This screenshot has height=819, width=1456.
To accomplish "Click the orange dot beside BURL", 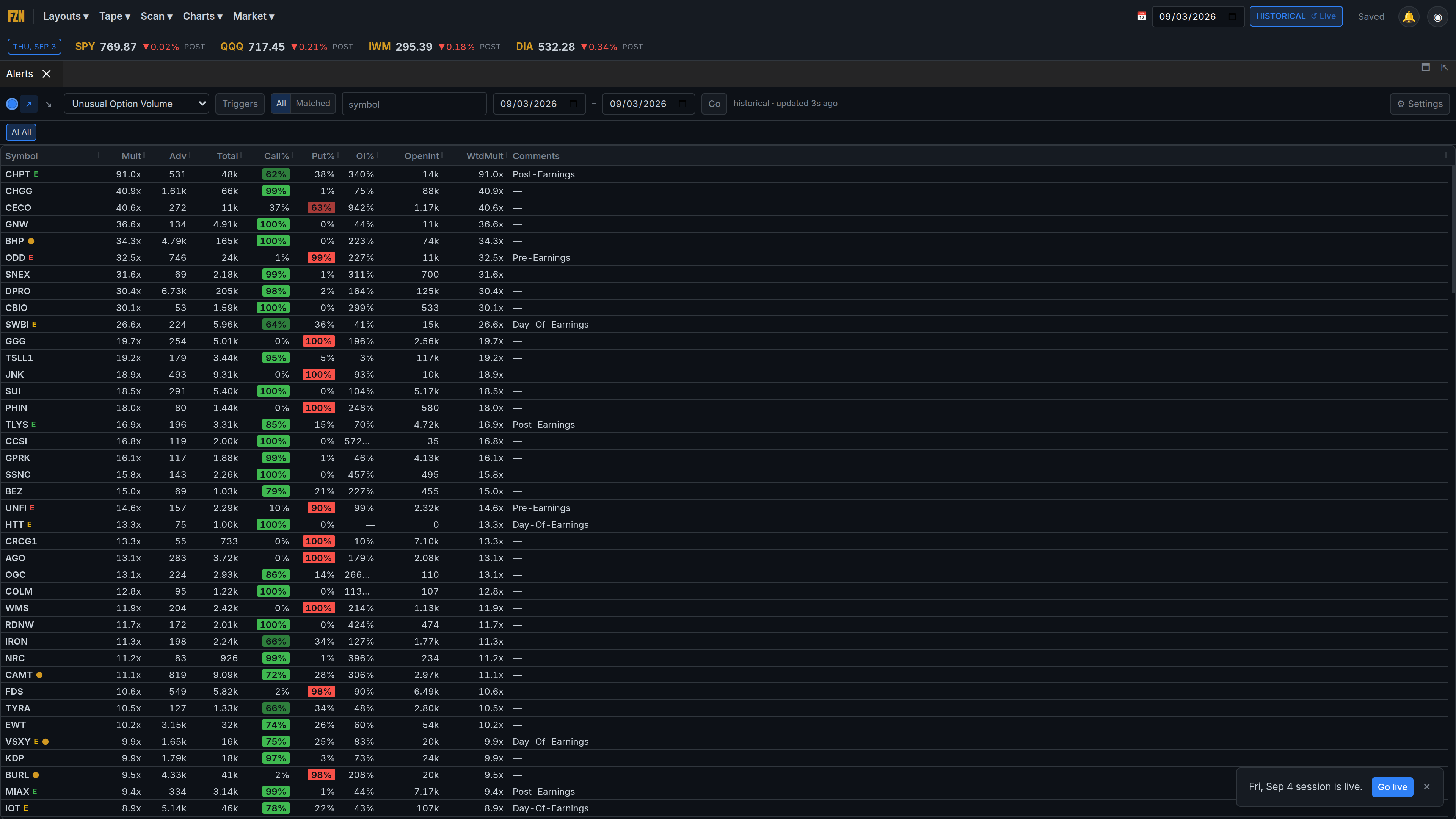I will pos(36,775).
